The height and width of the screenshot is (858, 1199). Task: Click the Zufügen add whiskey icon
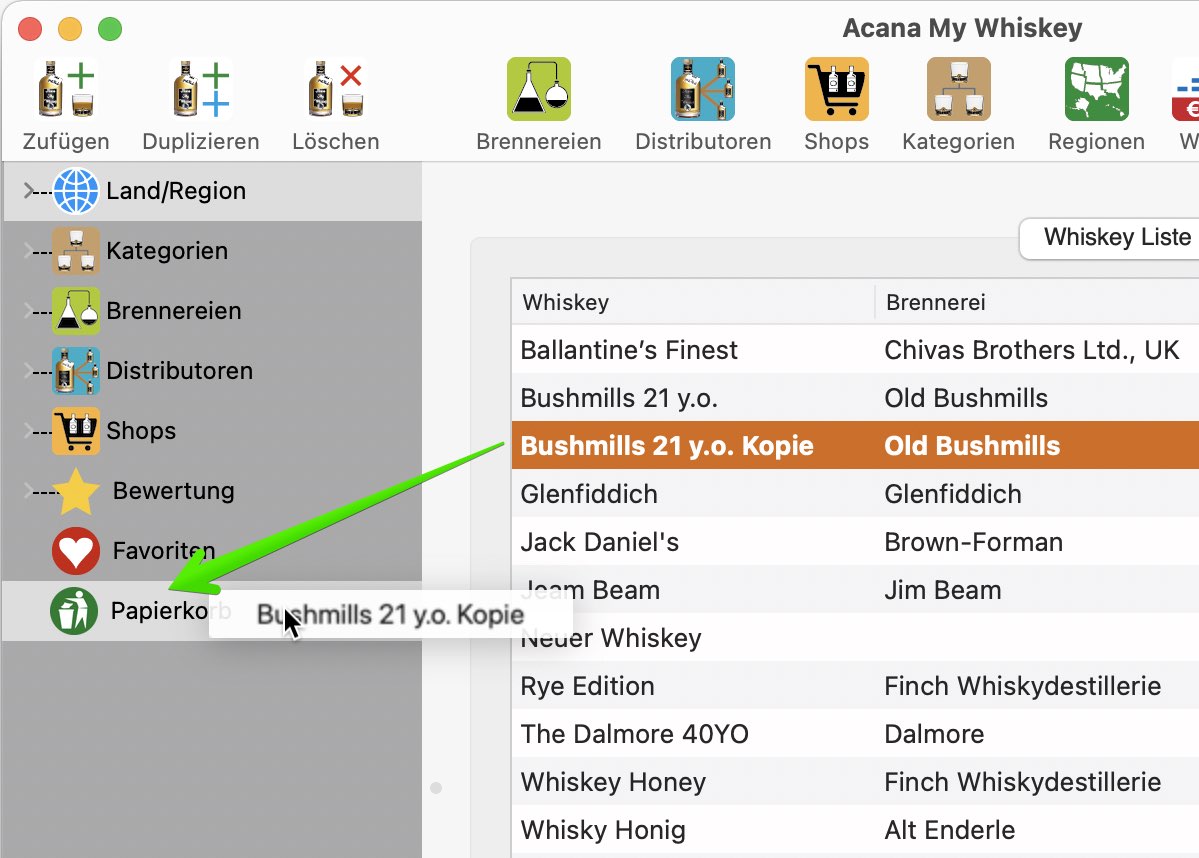tap(66, 89)
